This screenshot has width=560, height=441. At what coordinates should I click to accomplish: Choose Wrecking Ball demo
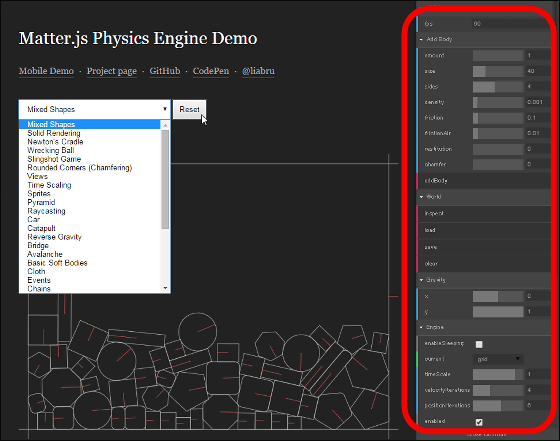click(x=90, y=150)
